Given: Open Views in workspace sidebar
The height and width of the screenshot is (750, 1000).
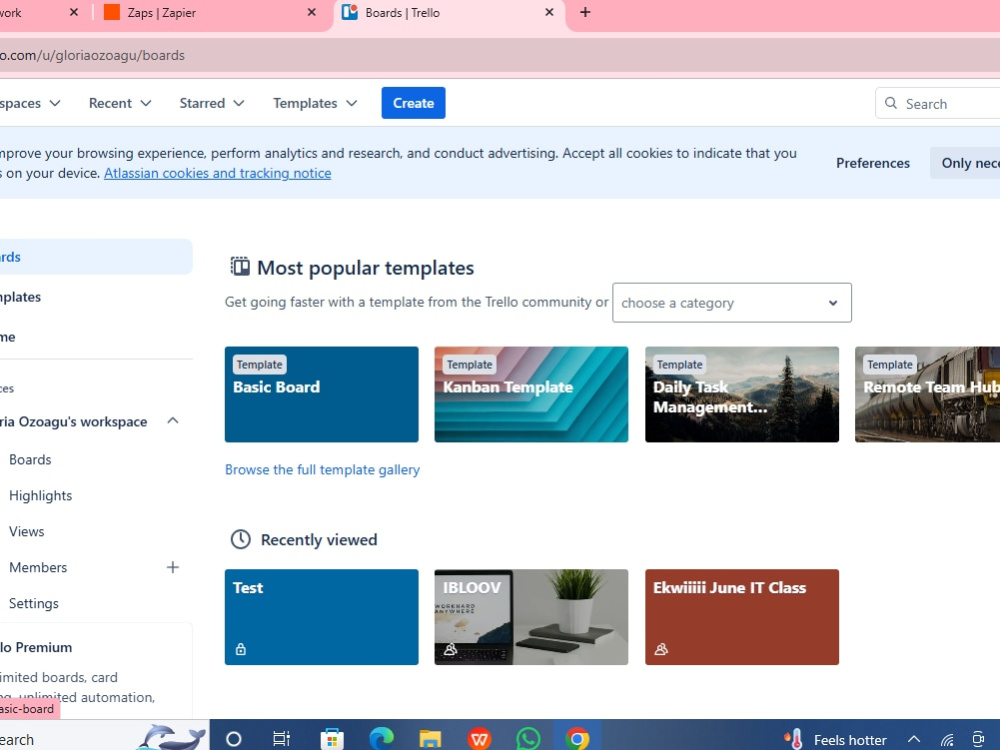Looking at the screenshot, I should click(27, 531).
